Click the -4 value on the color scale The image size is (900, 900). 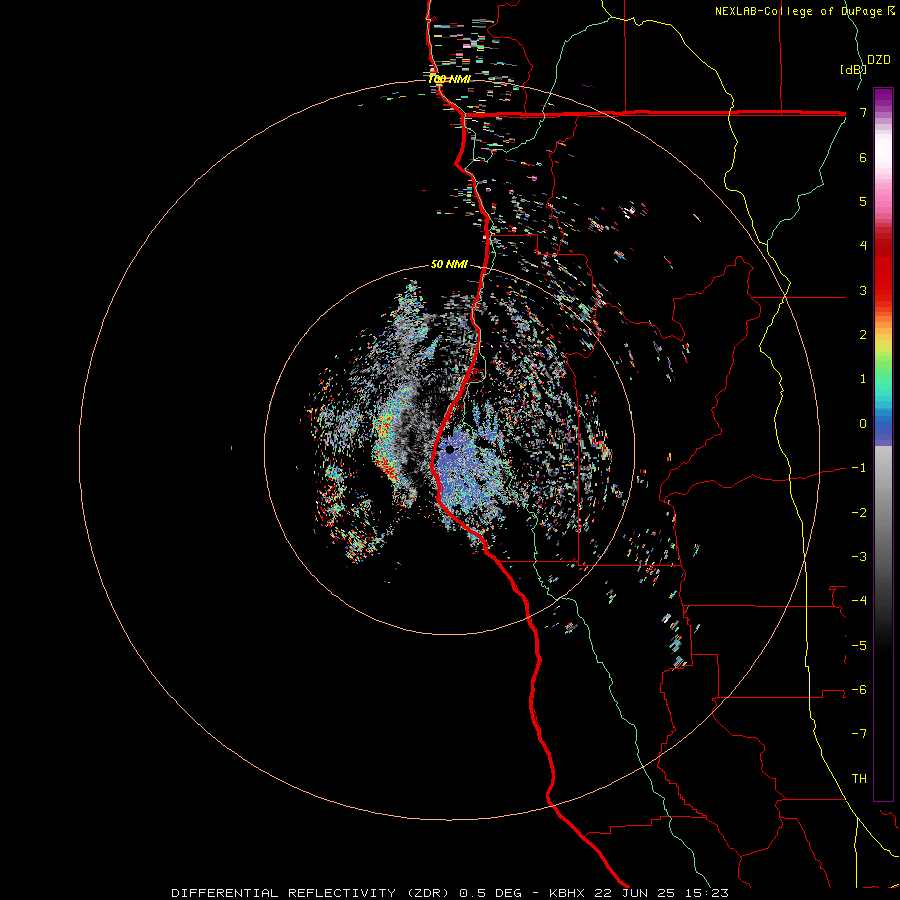859,601
